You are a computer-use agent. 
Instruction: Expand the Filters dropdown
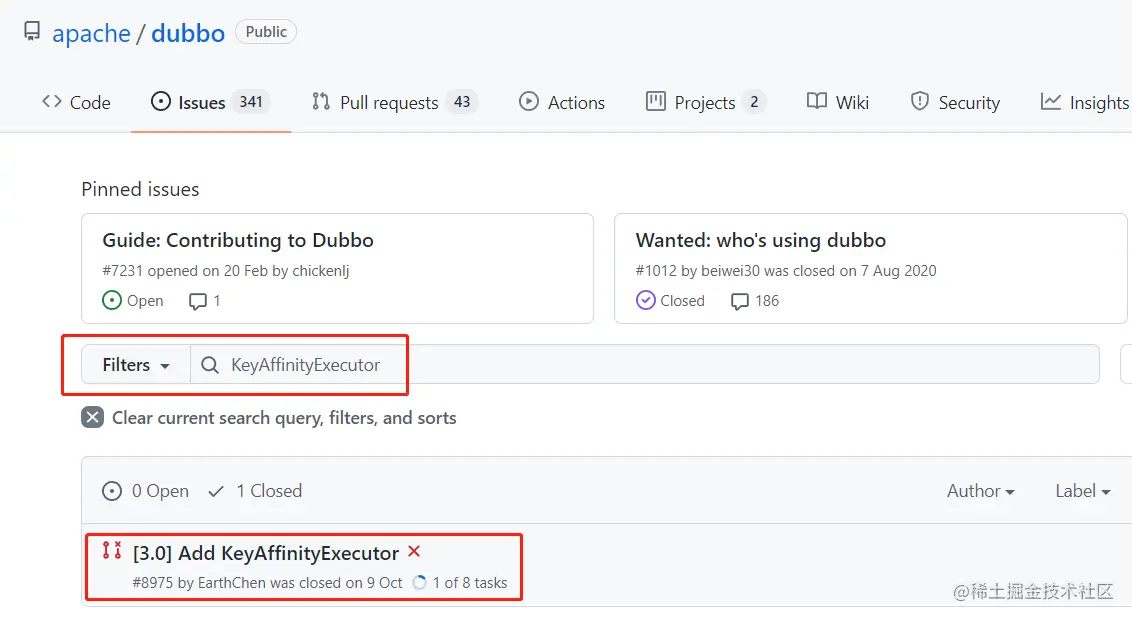coord(136,364)
